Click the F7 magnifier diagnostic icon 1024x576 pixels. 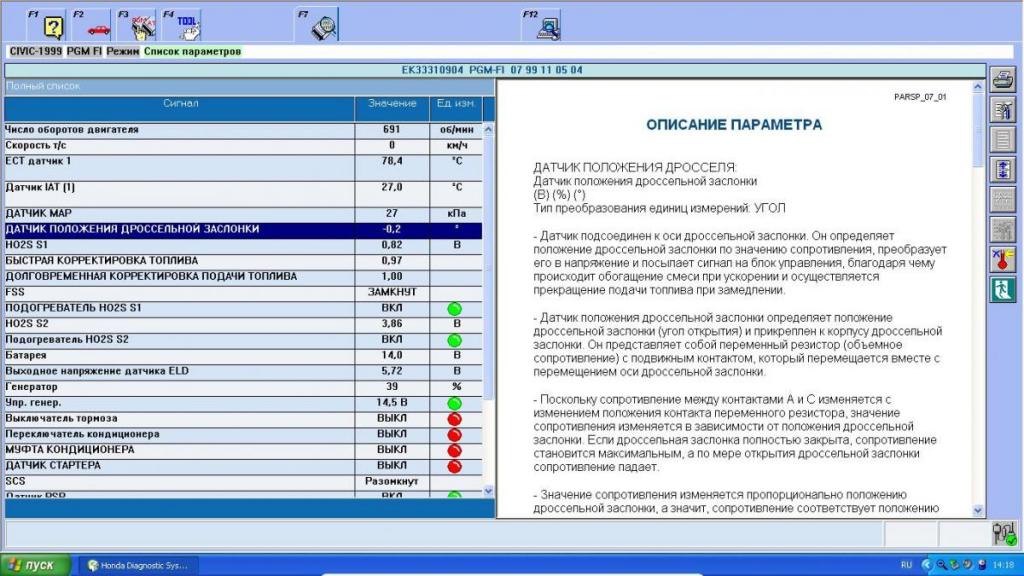point(317,25)
